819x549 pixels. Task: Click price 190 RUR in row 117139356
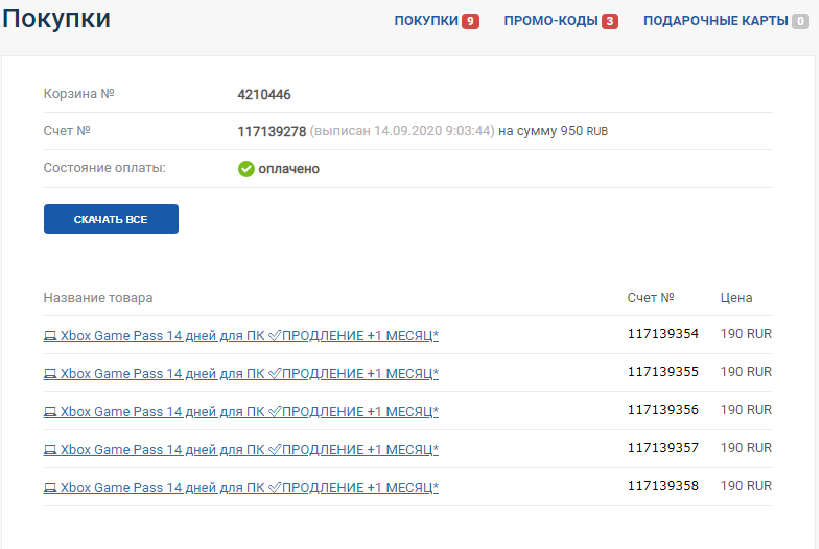click(x=746, y=410)
